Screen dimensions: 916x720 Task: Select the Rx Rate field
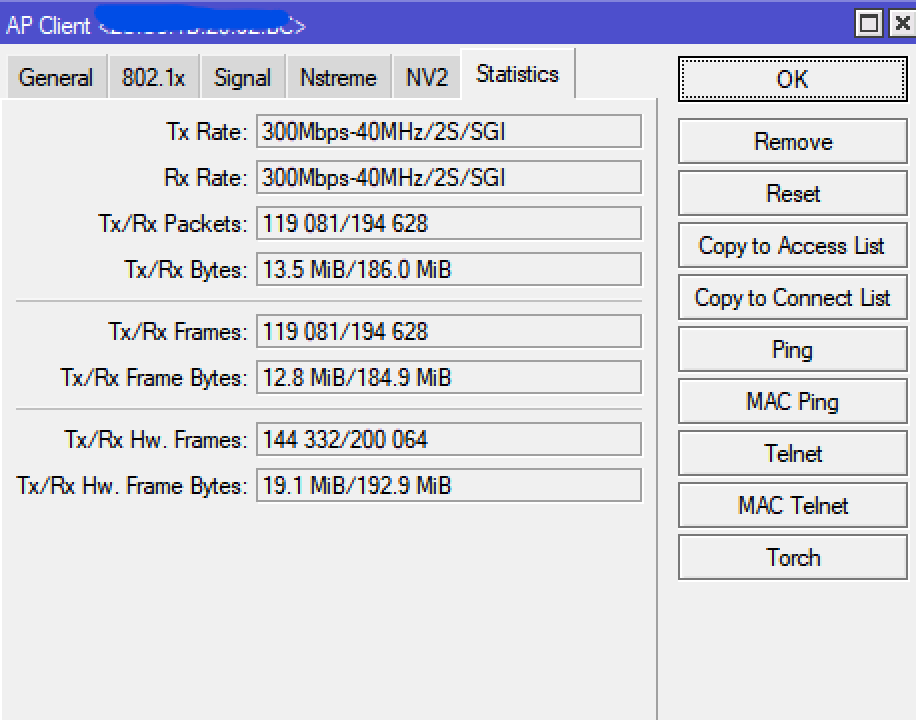[x=448, y=178]
